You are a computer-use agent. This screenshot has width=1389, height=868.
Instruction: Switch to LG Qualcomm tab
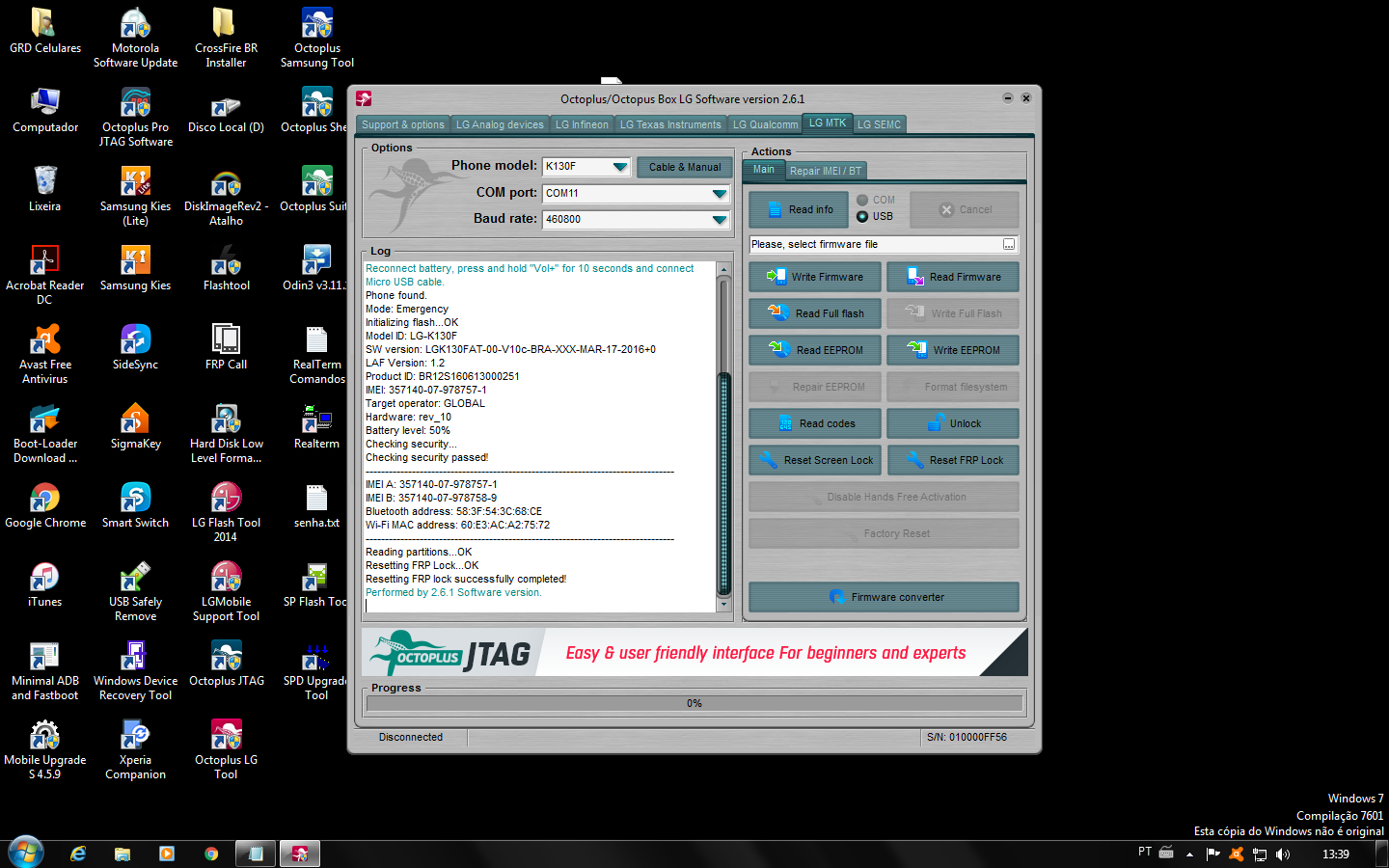[765, 124]
